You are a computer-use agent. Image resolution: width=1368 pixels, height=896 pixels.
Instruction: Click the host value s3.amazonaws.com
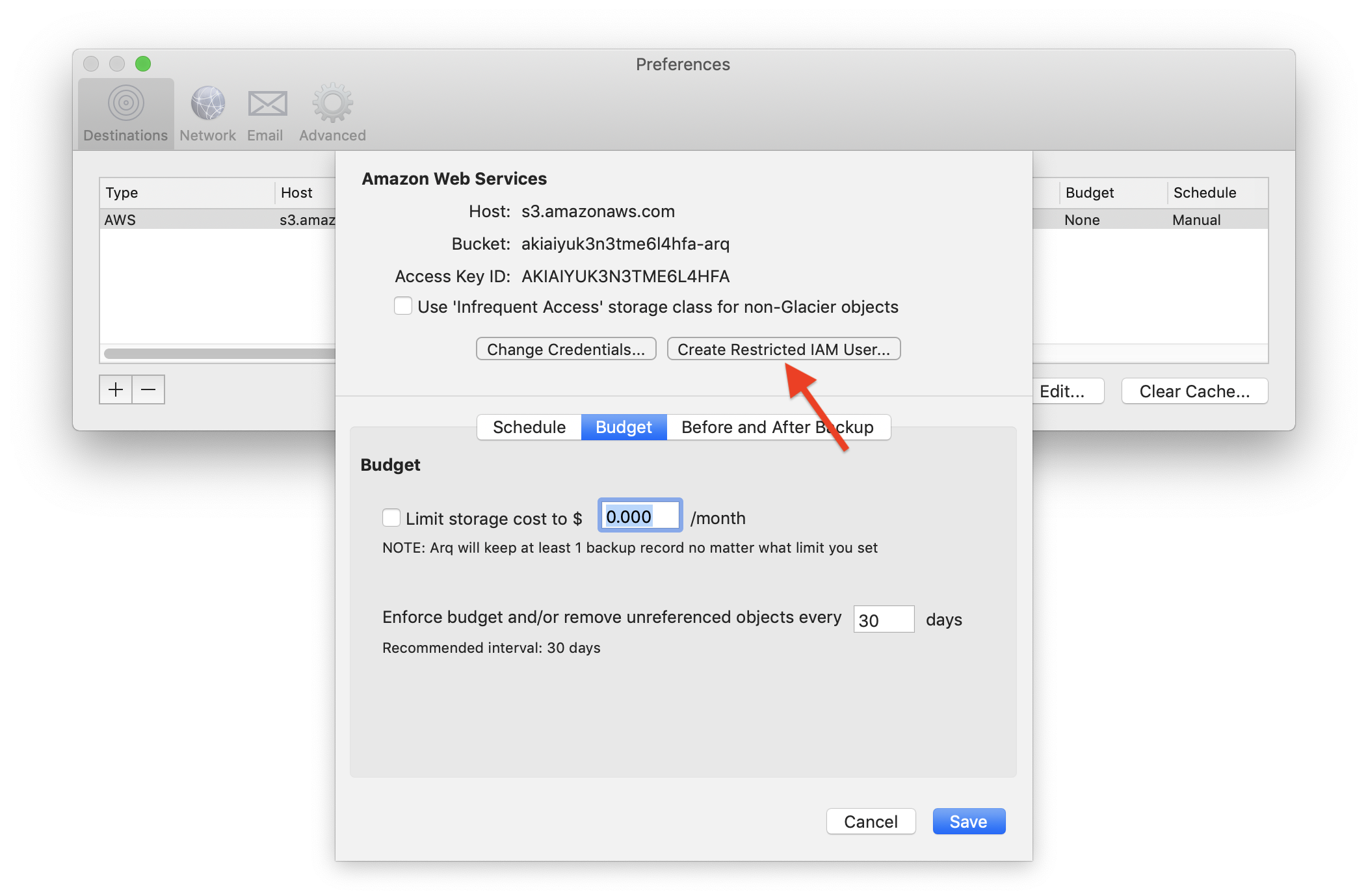click(x=598, y=211)
